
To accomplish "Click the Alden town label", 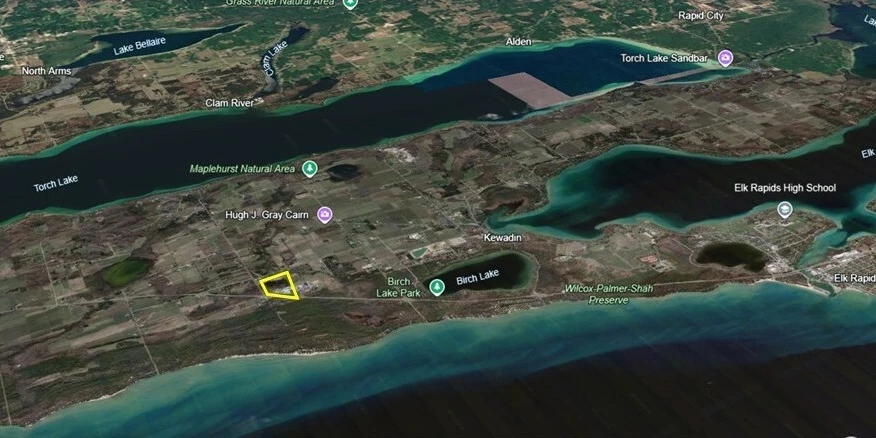I will (518, 42).
